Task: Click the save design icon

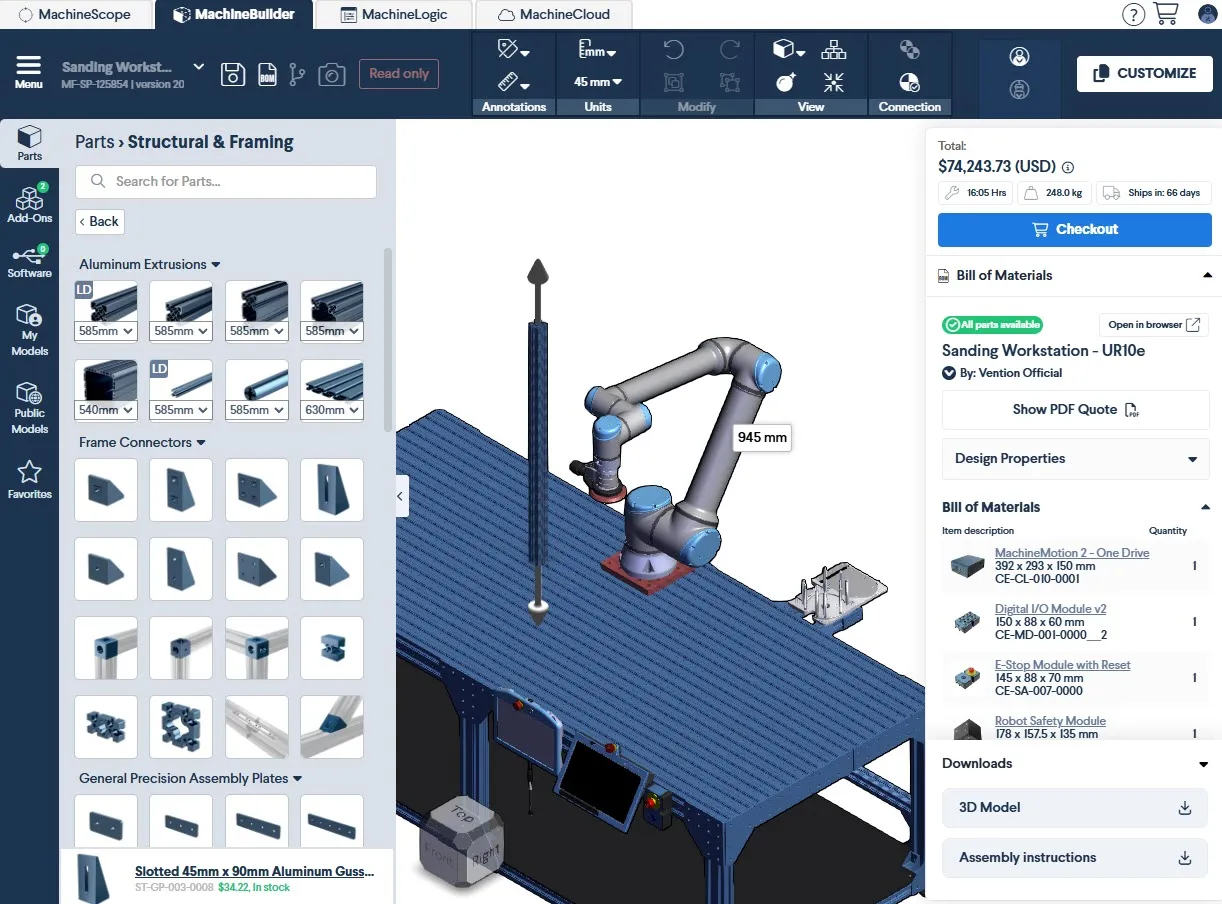Action: coord(233,74)
